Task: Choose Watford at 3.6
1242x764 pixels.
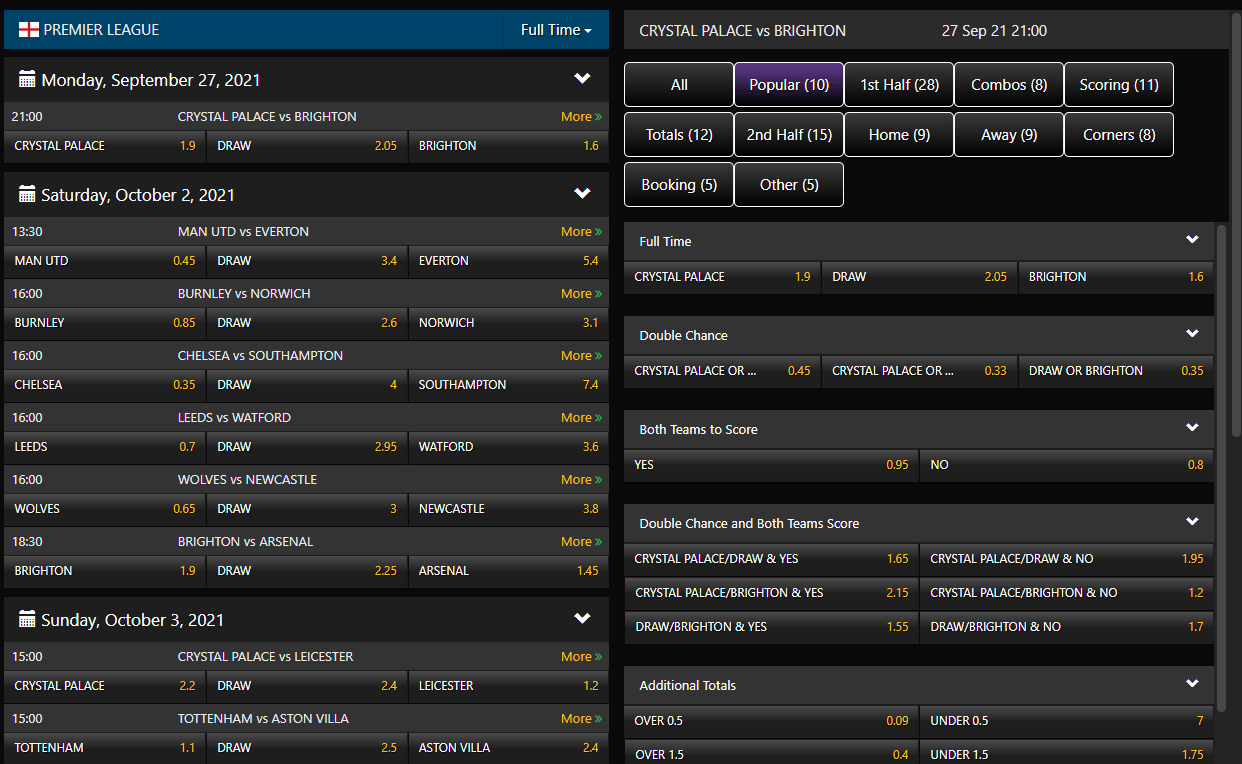Action: point(508,447)
